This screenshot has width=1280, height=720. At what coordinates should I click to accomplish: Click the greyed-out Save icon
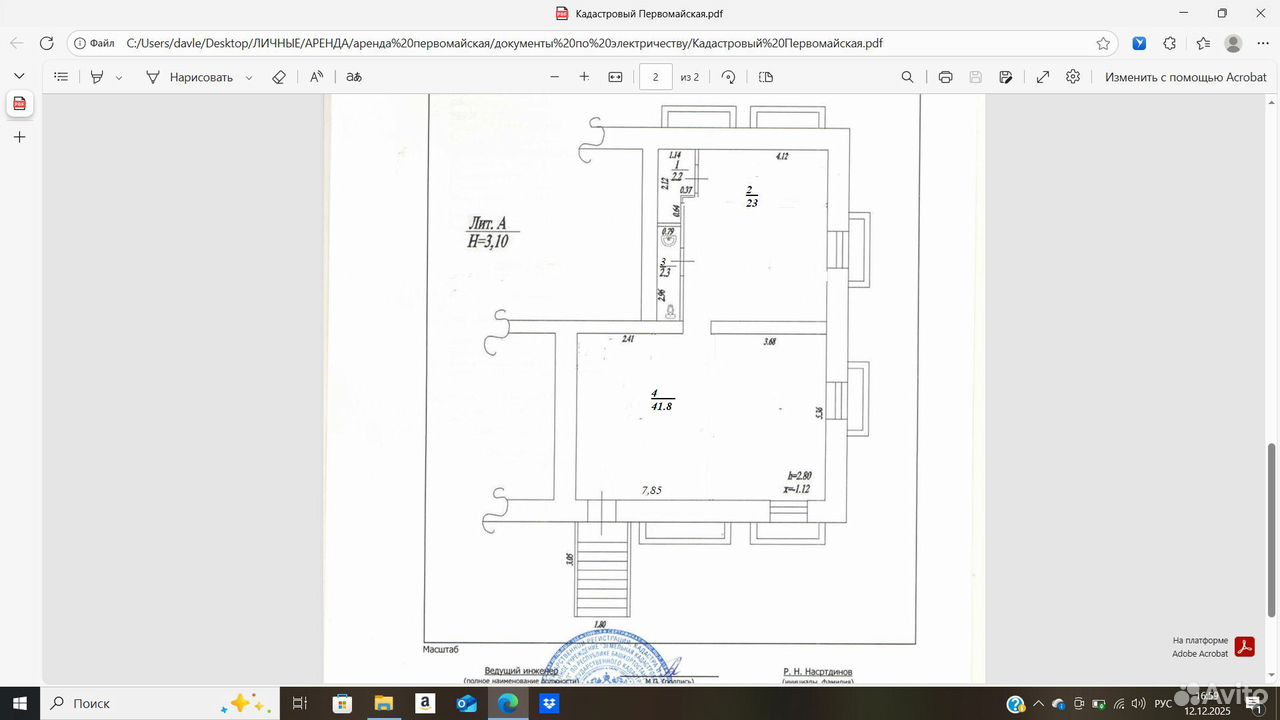tap(975, 77)
